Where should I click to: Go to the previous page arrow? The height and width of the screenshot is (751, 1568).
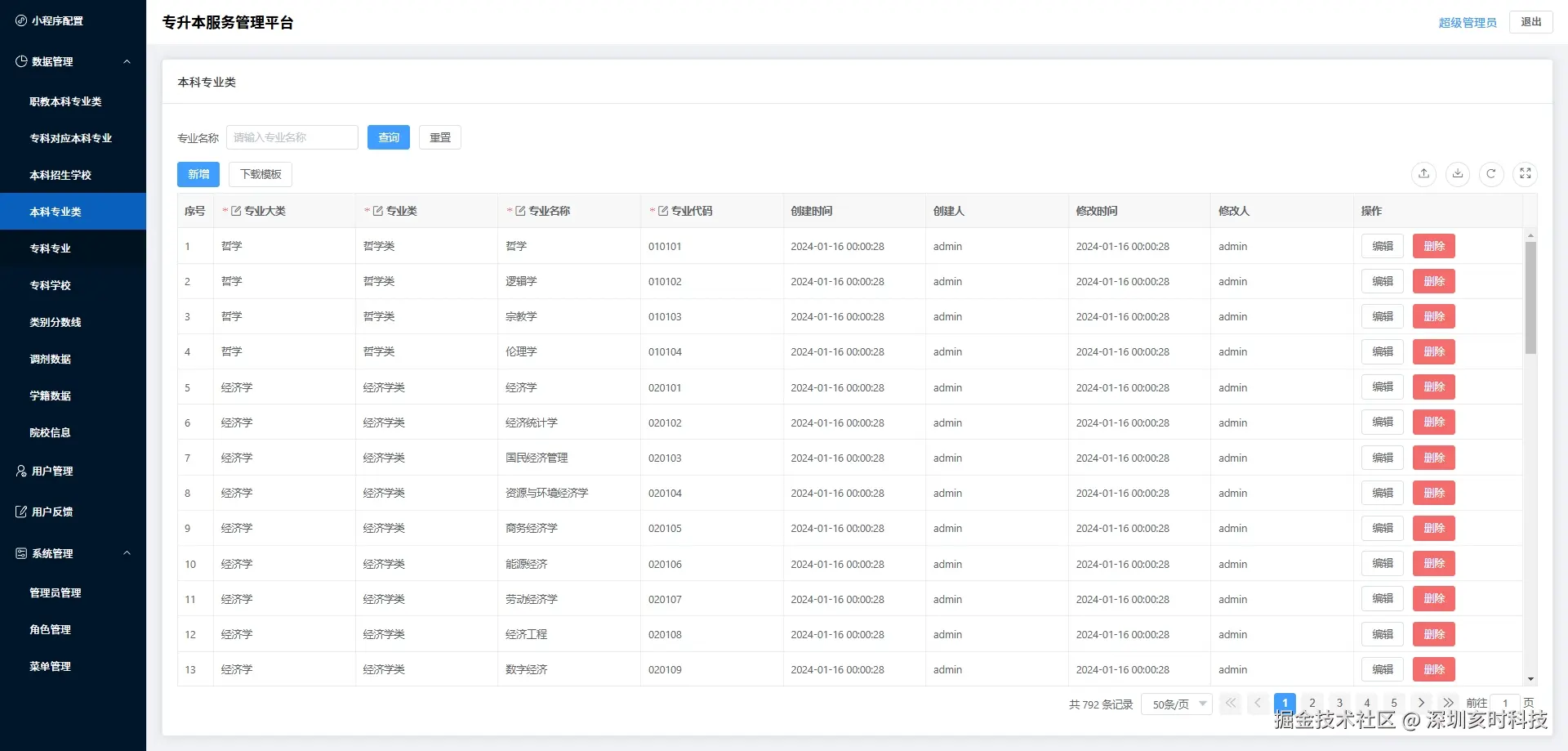tap(1258, 703)
